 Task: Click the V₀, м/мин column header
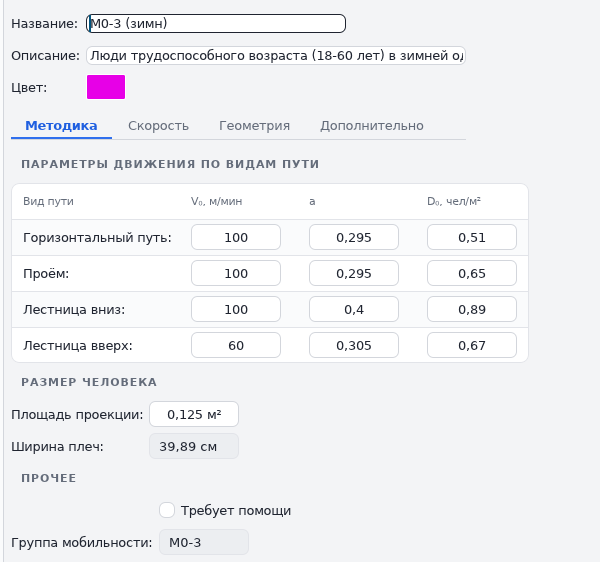pyautogui.click(x=217, y=201)
